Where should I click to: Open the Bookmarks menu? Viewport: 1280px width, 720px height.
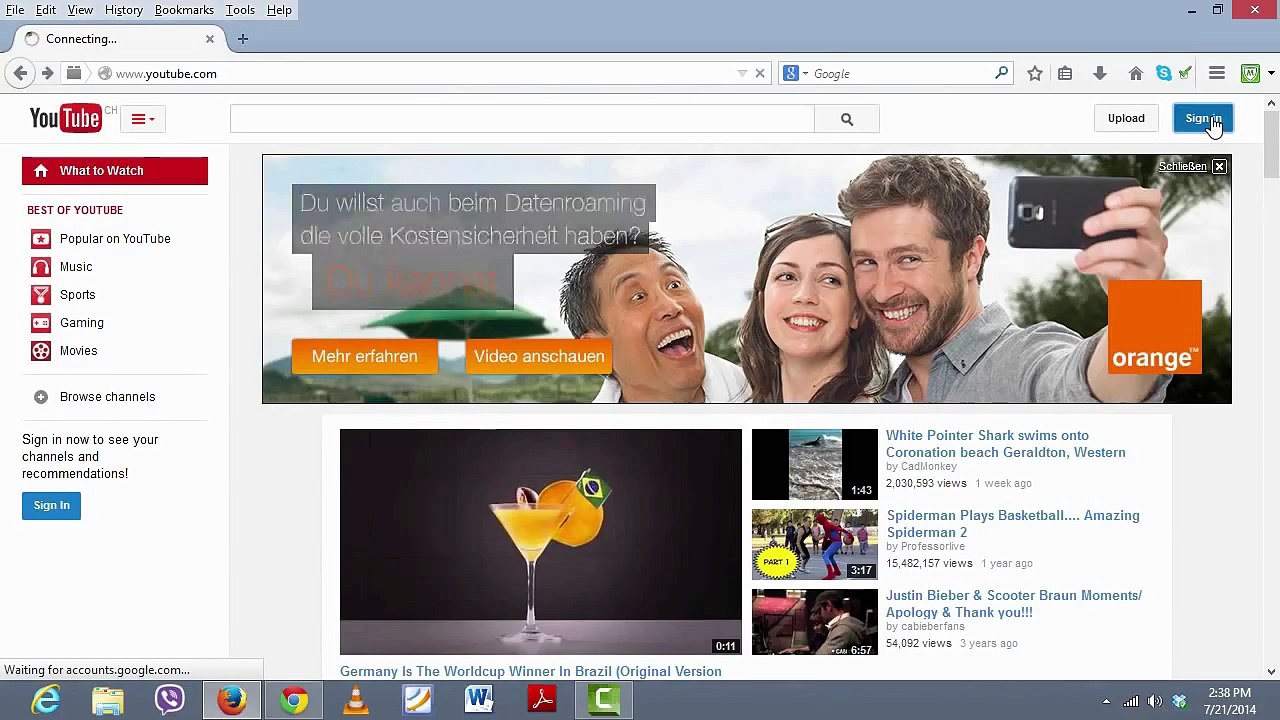click(184, 10)
